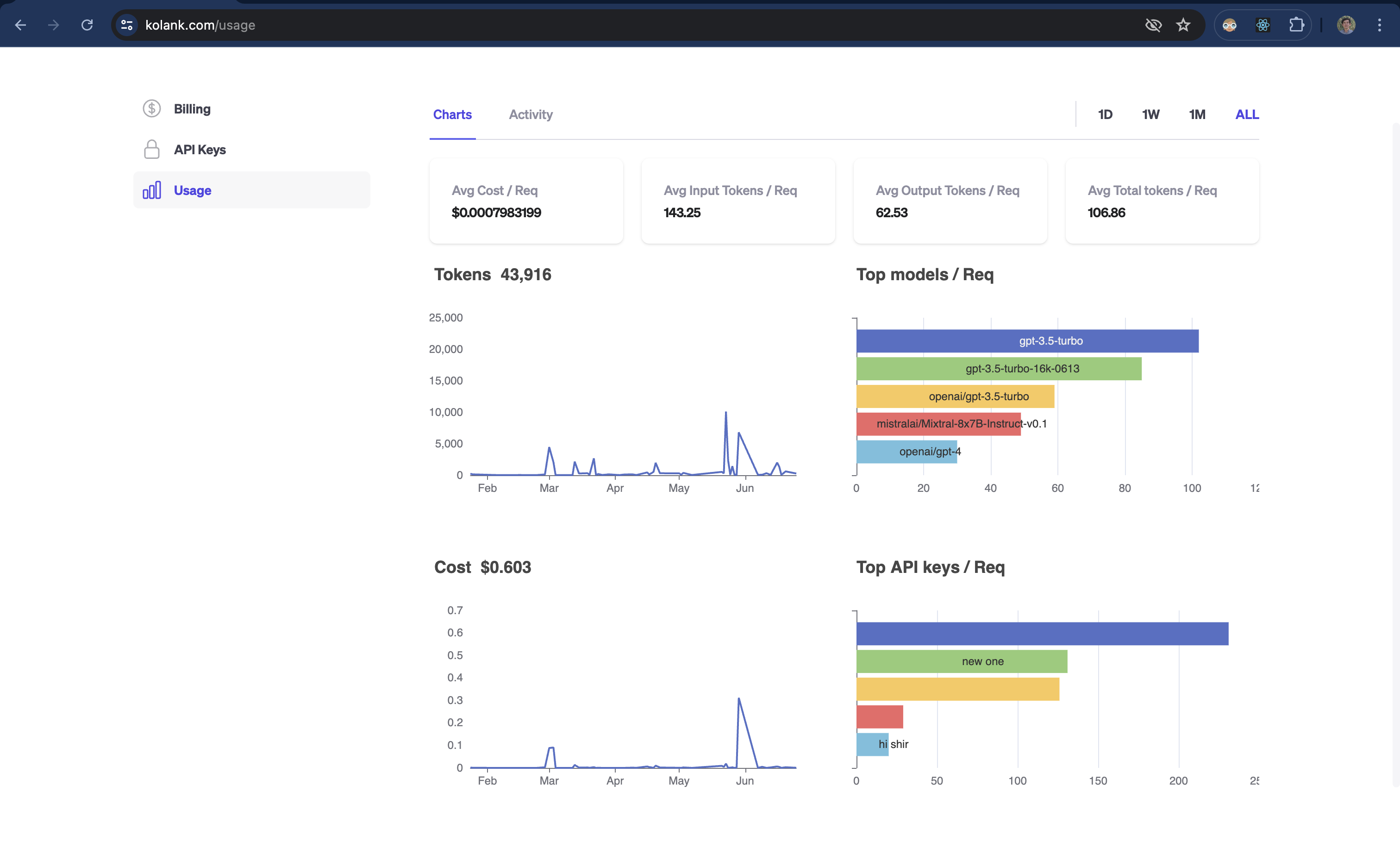1400x842 pixels.
Task: Switch to the Charts tab
Action: pos(452,114)
